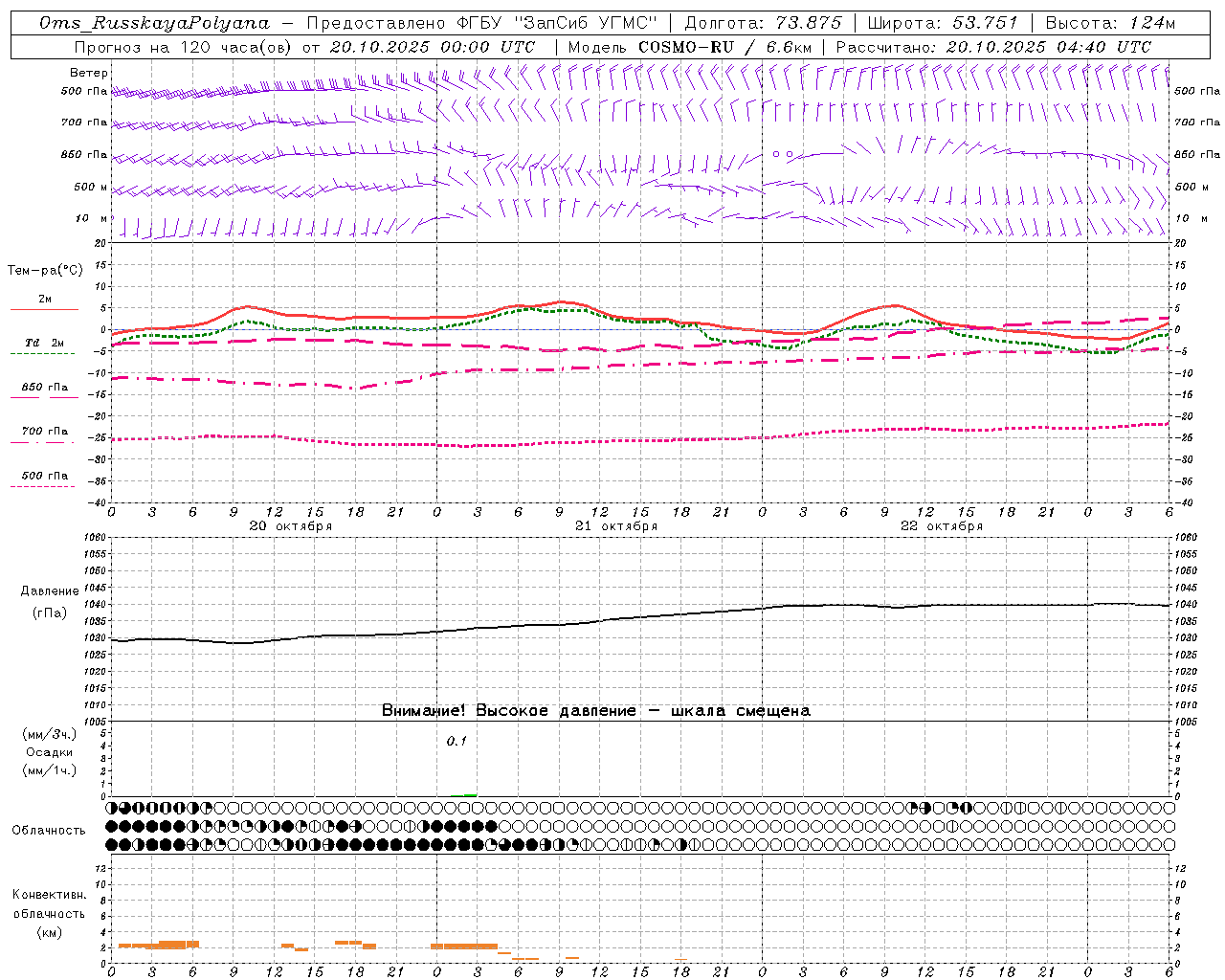Click the pressure unit label (гПа)
This screenshot has width=1225, height=980.
tap(50, 613)
